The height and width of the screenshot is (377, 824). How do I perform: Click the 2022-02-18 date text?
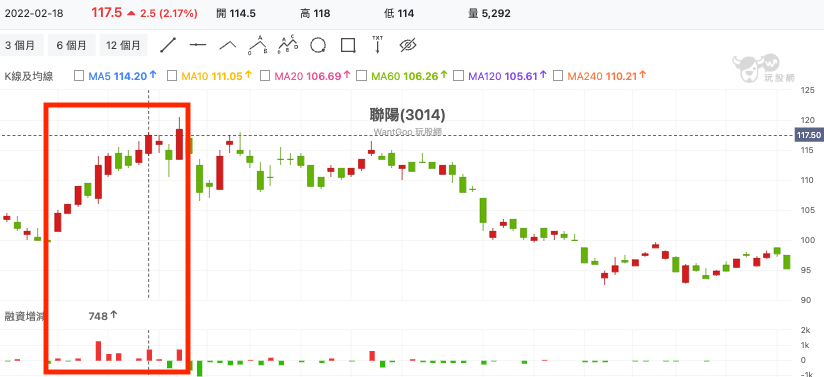click(x=34, y=14)
